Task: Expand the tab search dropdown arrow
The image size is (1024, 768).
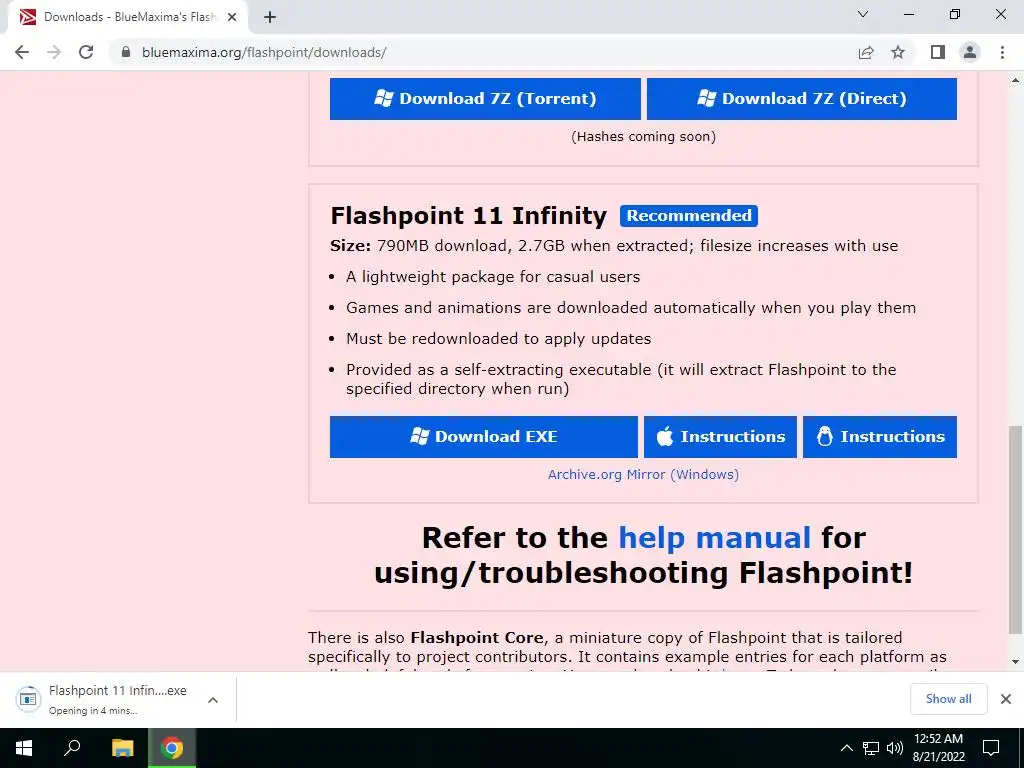Action: point(863,14)
